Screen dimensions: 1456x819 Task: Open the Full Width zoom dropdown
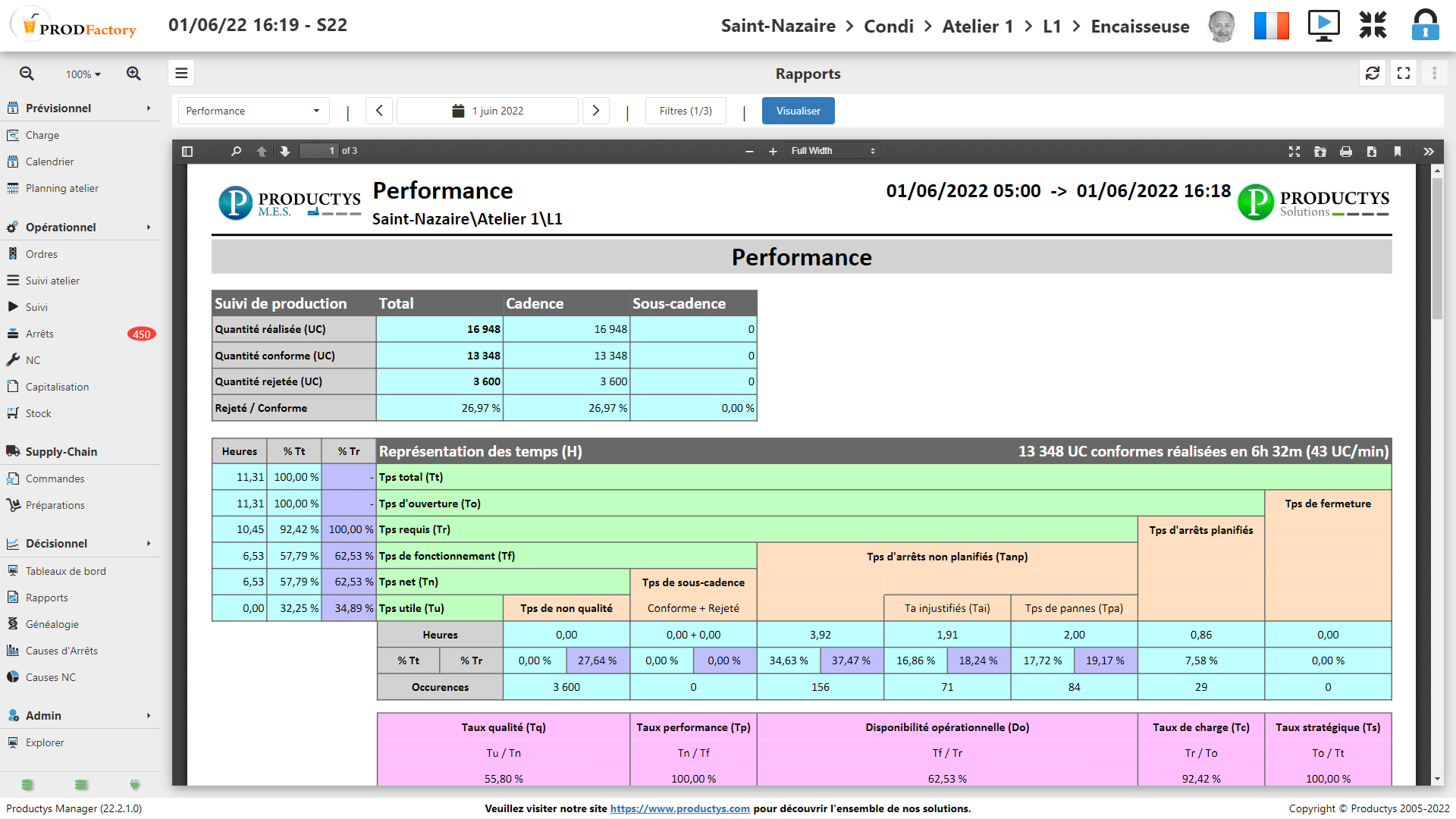[x=833, y=152]
